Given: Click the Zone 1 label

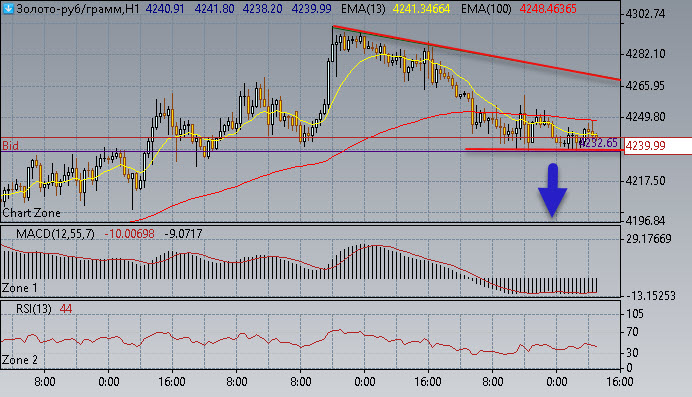Looking at the screenshot, I should click(19, 288).
